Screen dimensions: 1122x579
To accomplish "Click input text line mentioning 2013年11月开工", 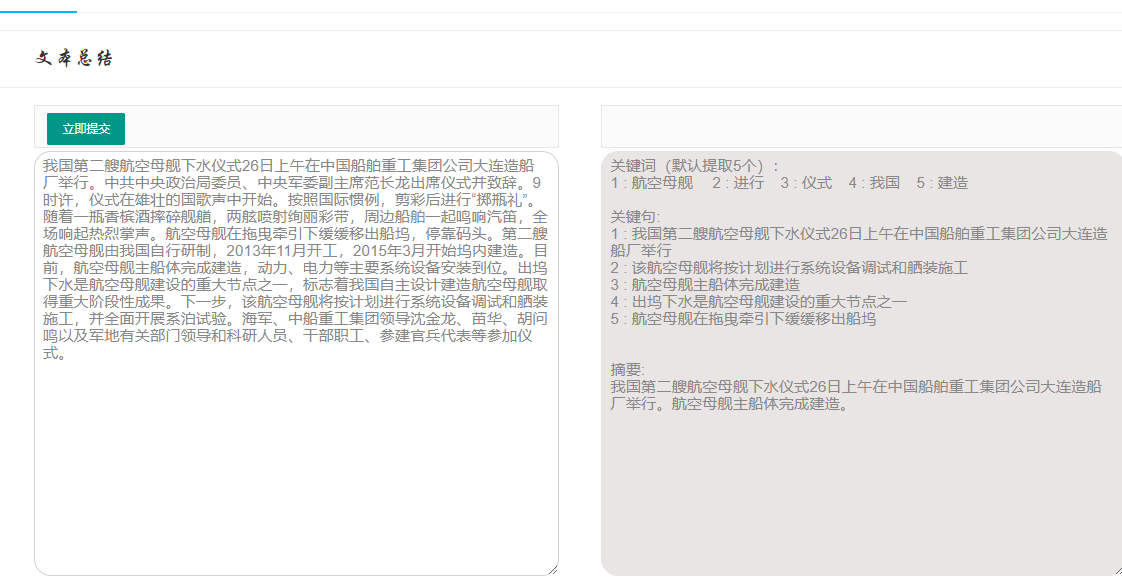I will tap(296, 251).
